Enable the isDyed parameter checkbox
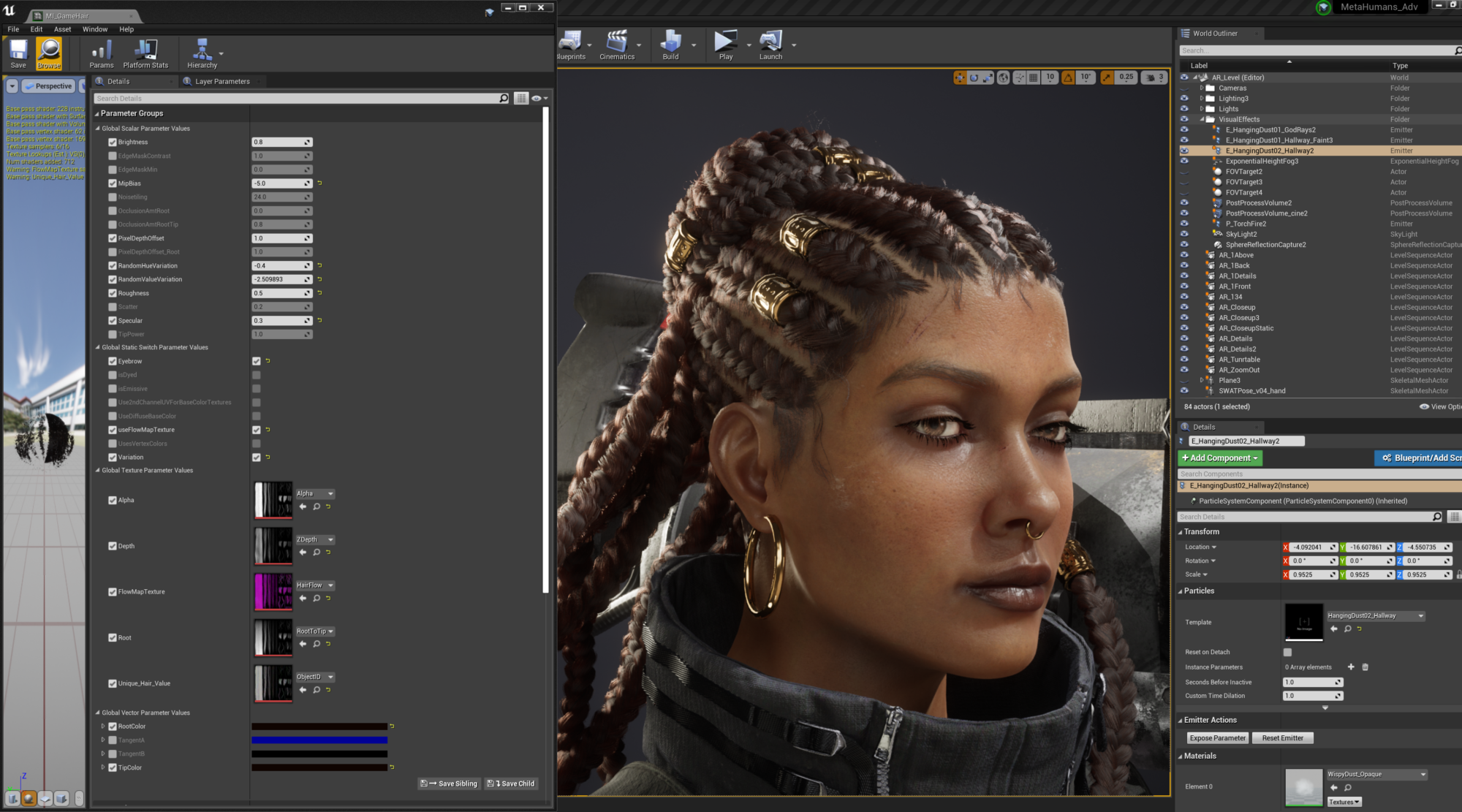The image size is (1462, 812). pos(113,375)
